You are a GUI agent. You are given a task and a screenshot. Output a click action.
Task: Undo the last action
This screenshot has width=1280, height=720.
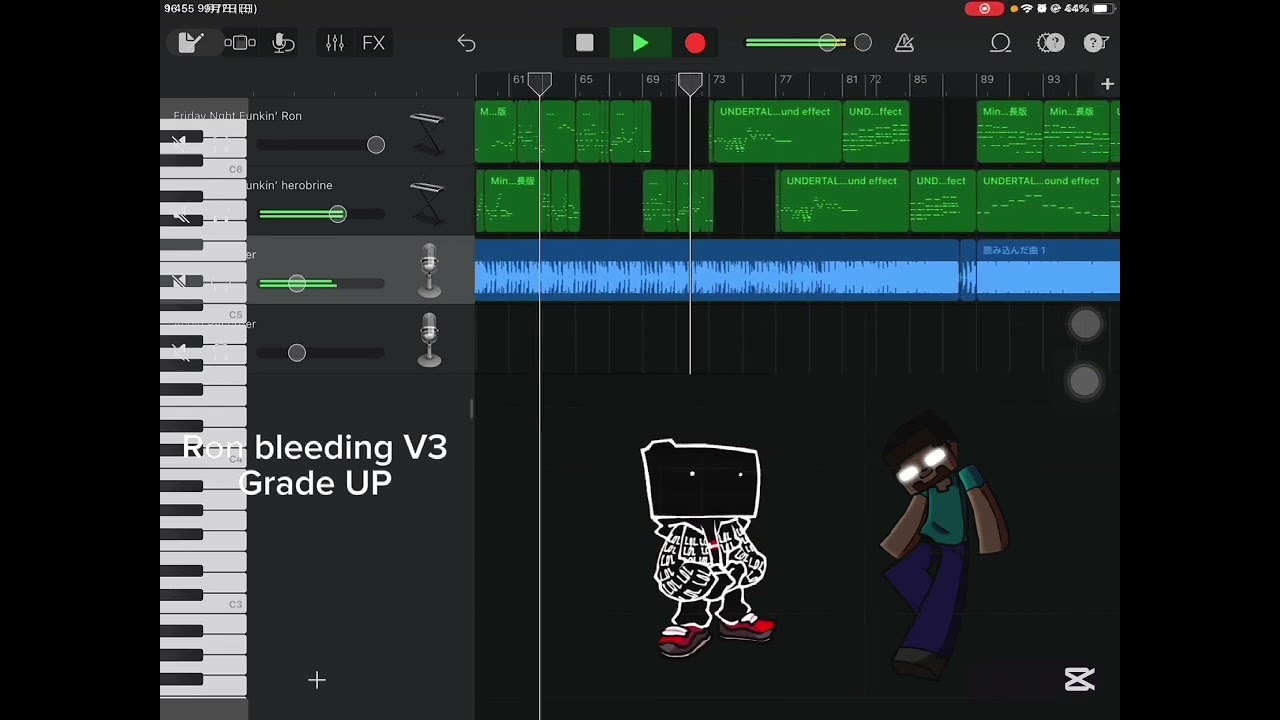point(466,43)
